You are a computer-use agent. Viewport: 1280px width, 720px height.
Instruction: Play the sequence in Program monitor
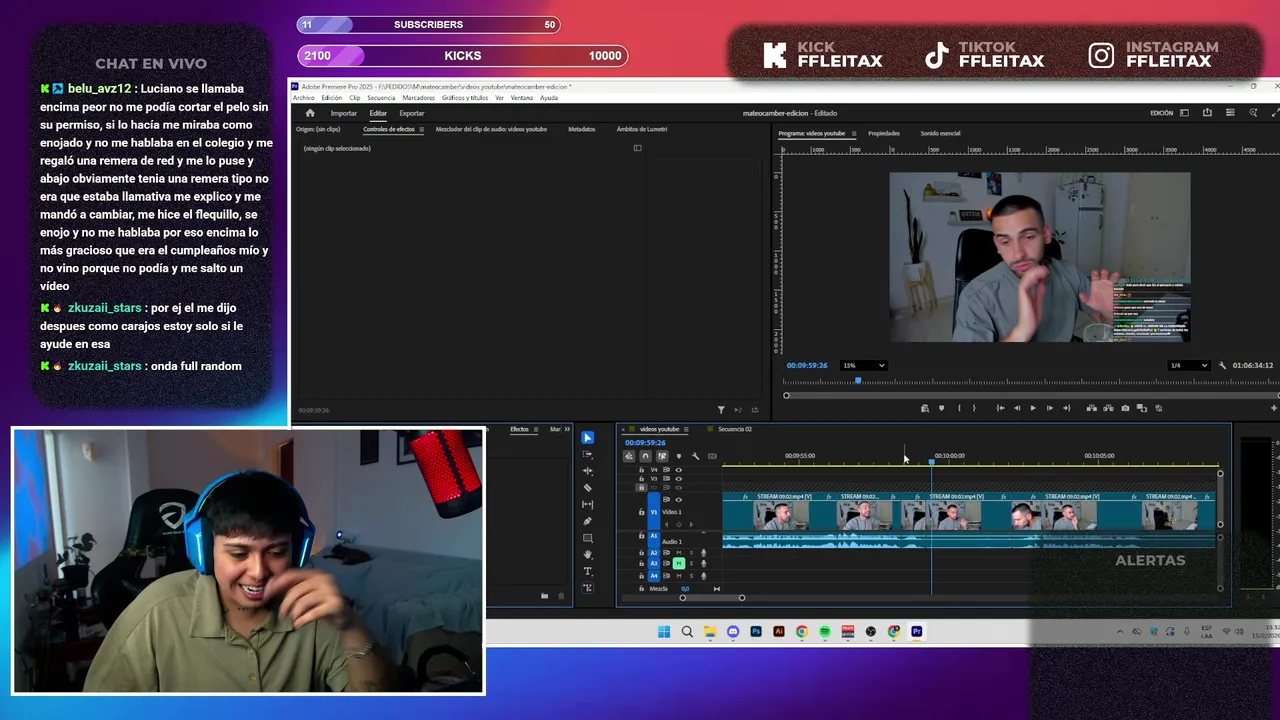coord(1033,408)
